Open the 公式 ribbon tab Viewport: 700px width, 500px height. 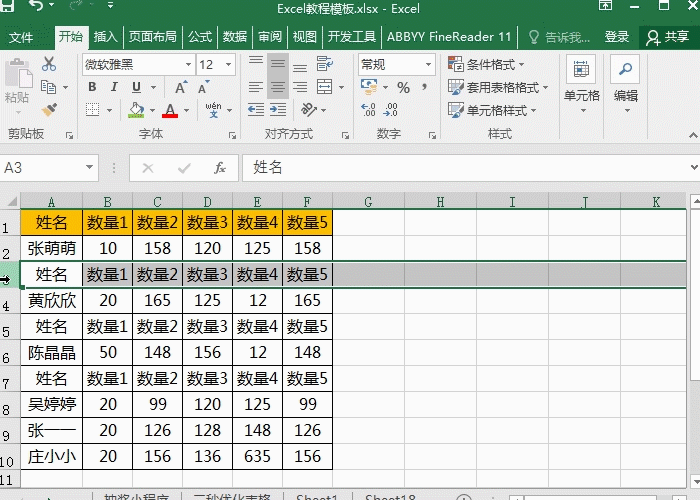click(199, 37)
